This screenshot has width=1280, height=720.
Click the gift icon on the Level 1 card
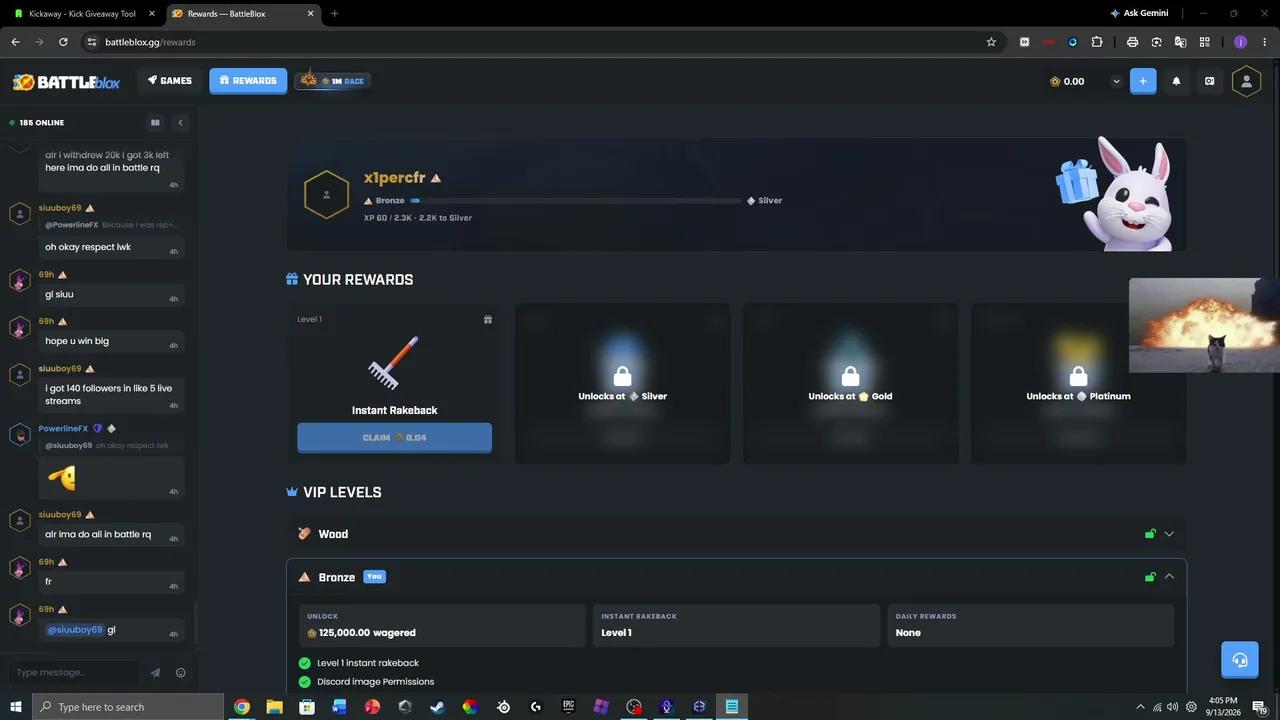tap(488, 320)
